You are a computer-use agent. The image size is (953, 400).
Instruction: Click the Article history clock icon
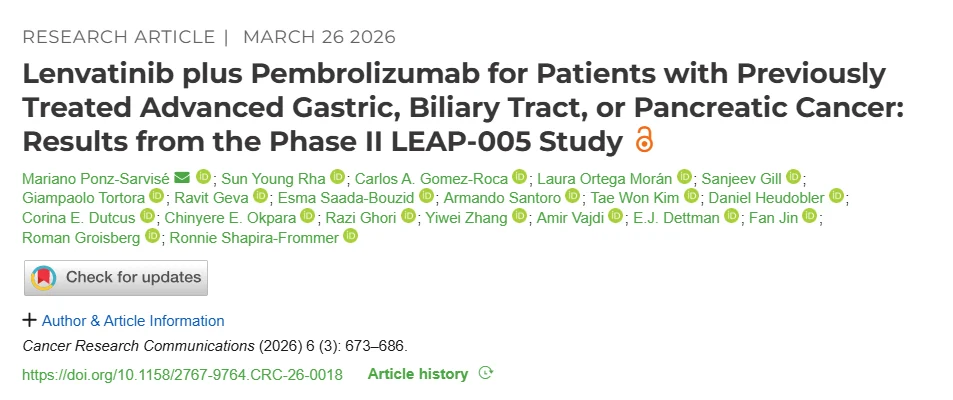pos(486,374)
